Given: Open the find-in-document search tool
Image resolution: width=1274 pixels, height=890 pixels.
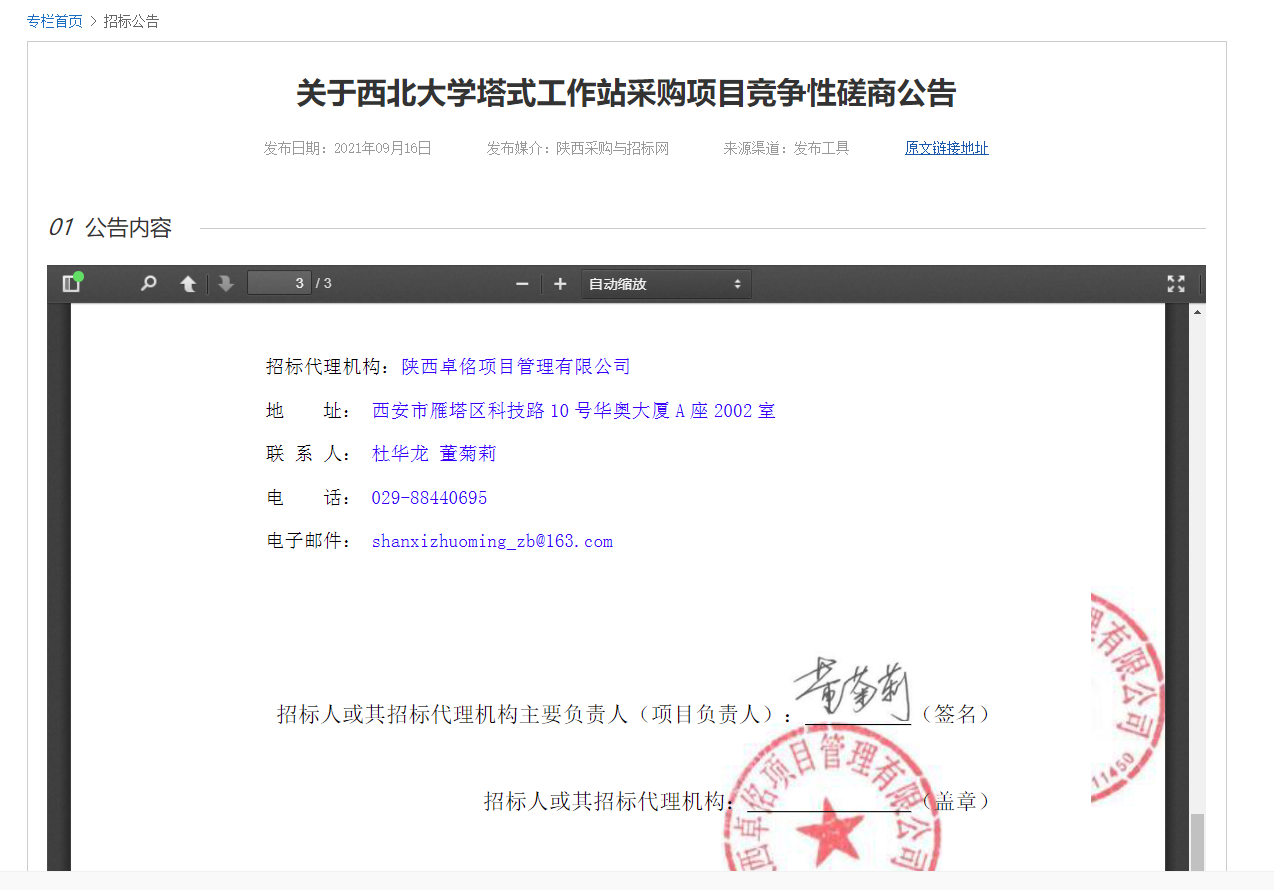Looking at the screenshot, I should pyautogui.click(x=149, y=284).
